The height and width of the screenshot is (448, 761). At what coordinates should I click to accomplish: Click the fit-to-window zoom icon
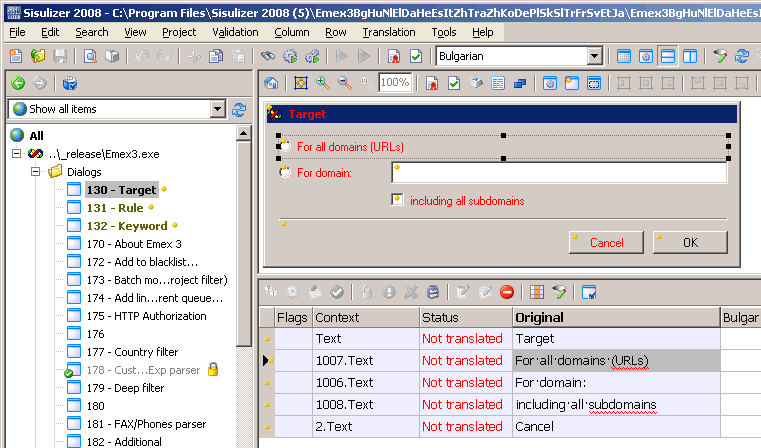pyautogui.click(x=301, y=83)
